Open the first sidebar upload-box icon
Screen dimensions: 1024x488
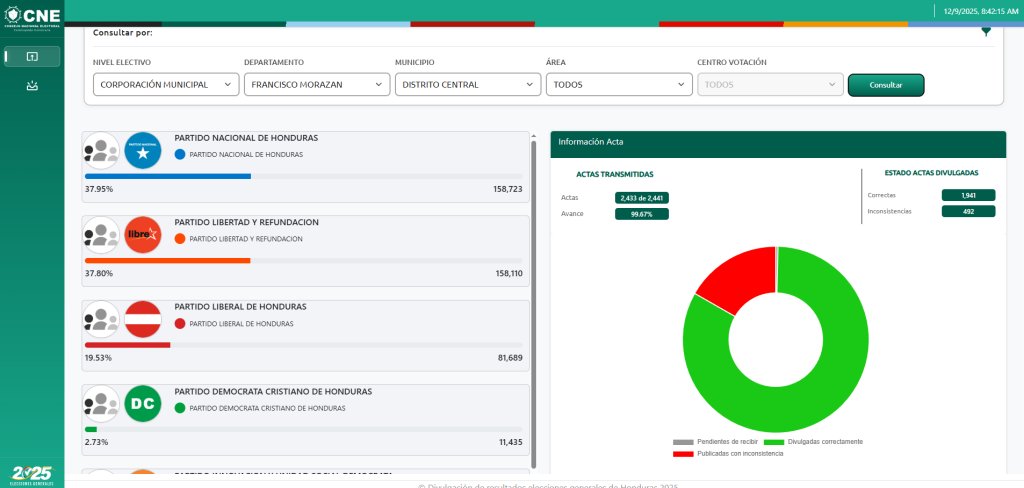[32, 56]
